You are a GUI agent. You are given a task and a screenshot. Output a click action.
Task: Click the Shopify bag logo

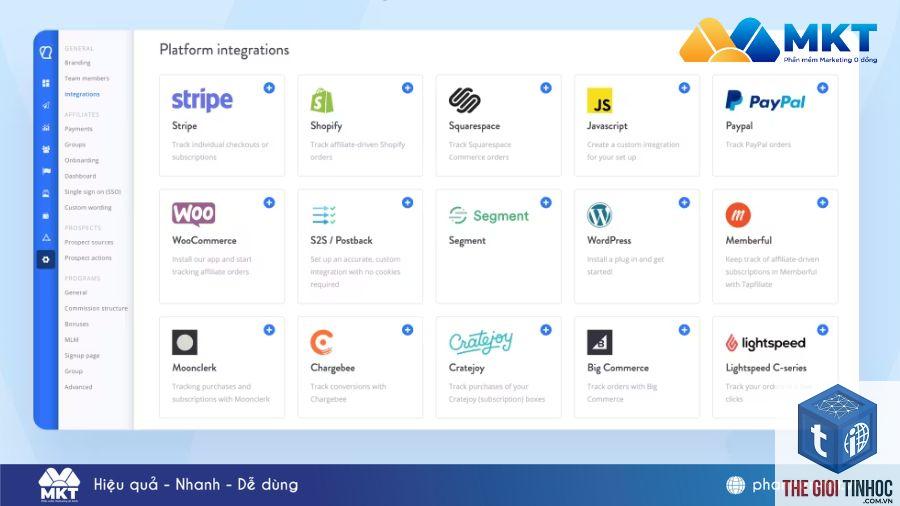click(x=322, y=100)
